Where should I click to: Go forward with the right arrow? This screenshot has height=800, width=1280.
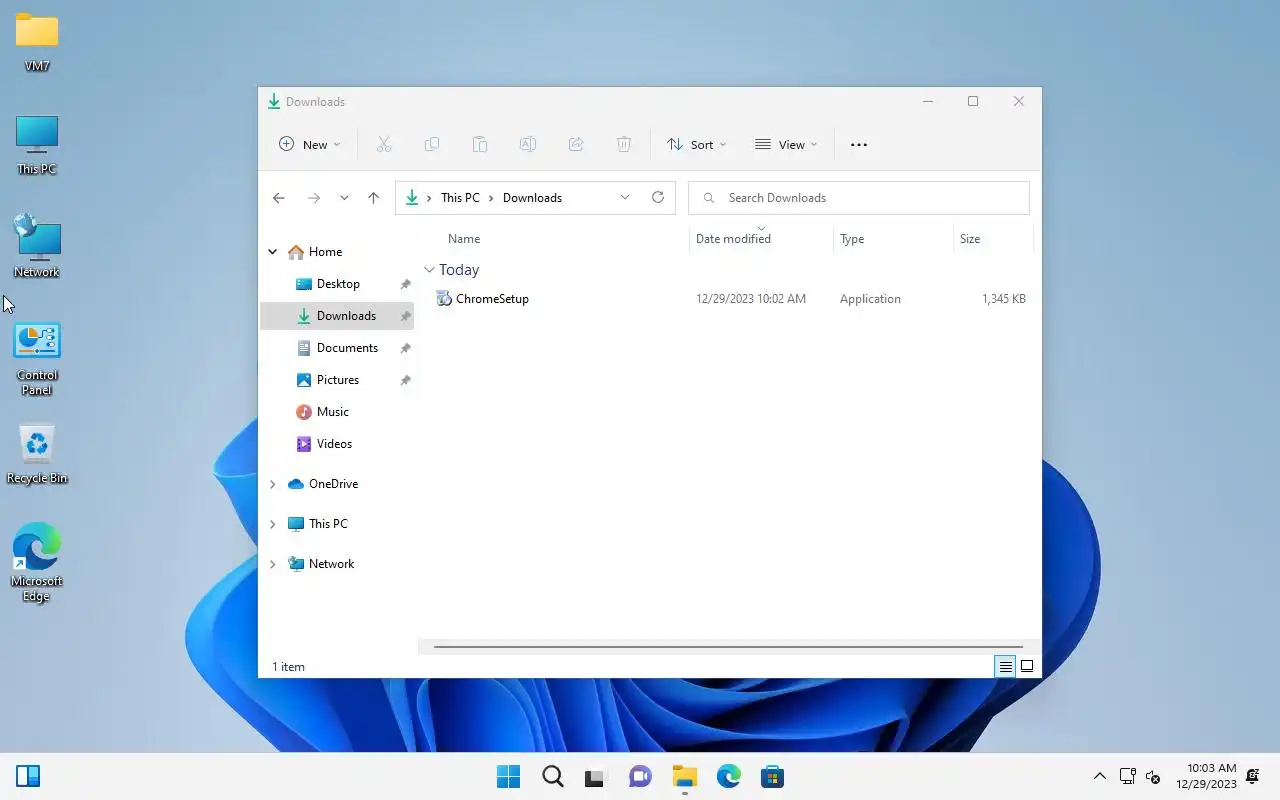314,198
